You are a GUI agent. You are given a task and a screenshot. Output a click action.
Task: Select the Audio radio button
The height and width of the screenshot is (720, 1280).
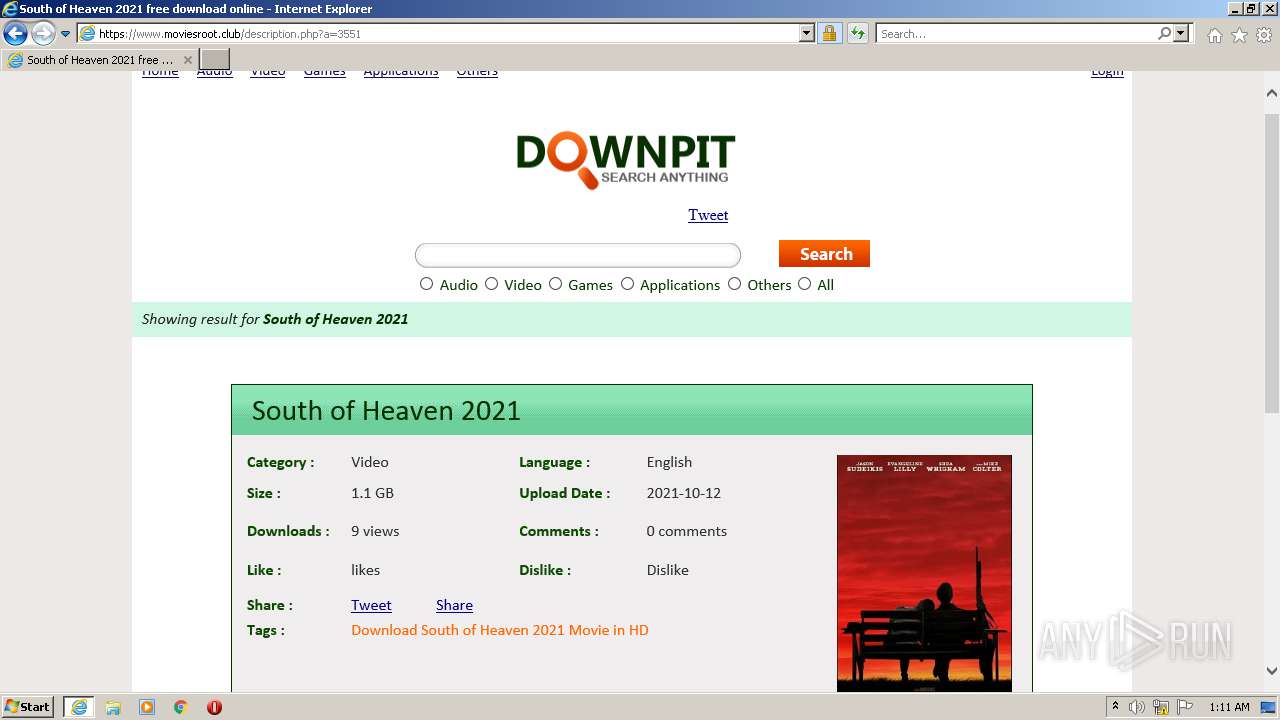427,284
